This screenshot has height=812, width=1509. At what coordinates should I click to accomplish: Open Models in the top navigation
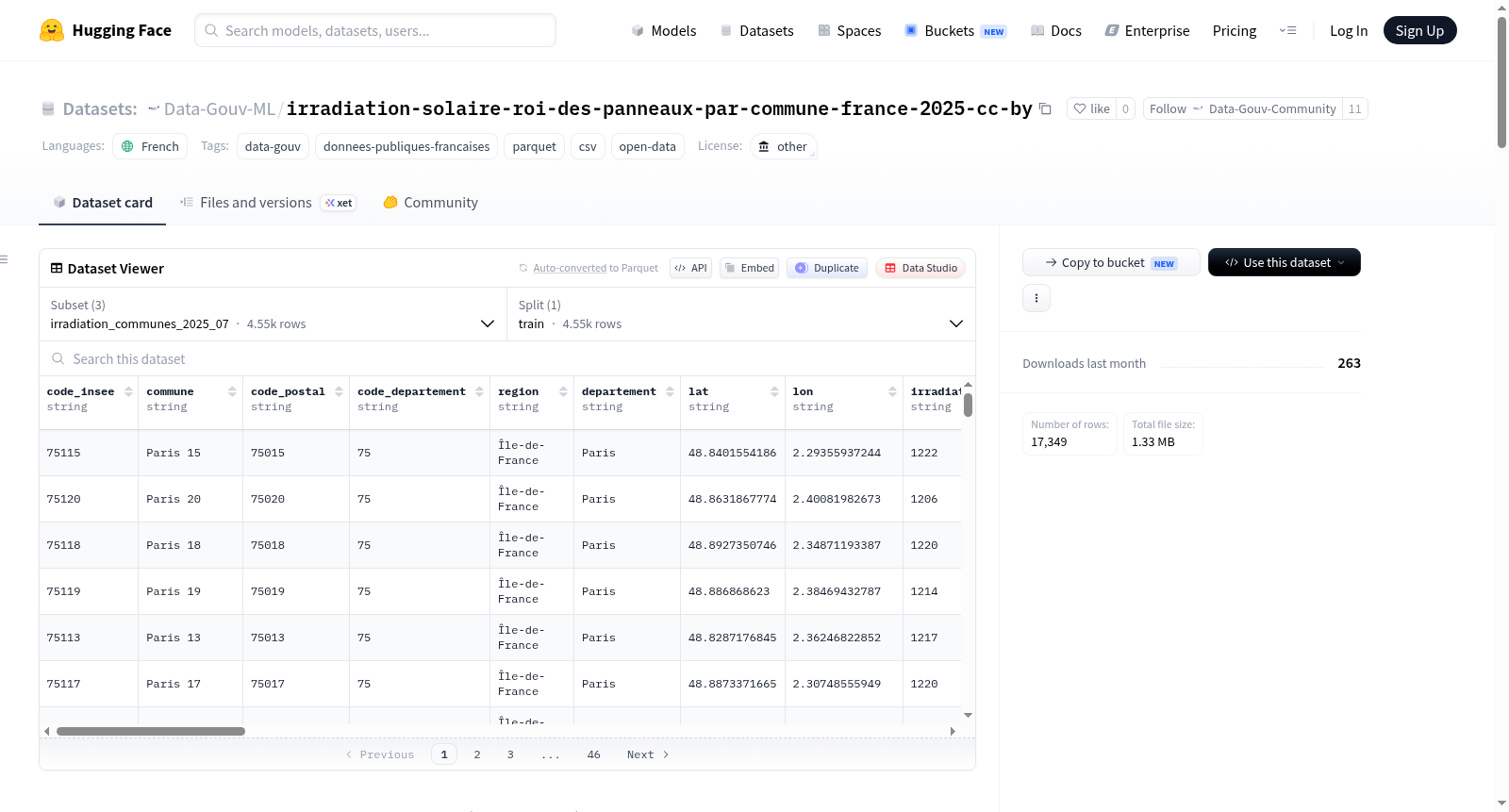(x=664, y=30)
